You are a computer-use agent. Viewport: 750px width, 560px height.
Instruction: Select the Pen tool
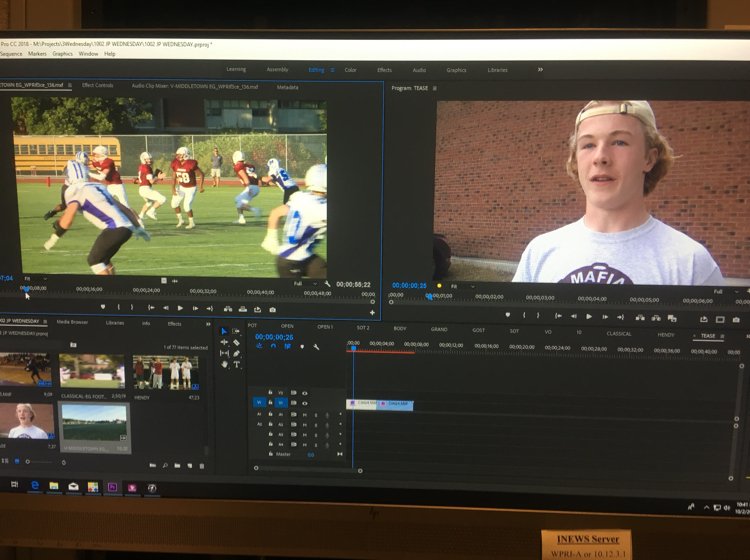tap(236, 353)
